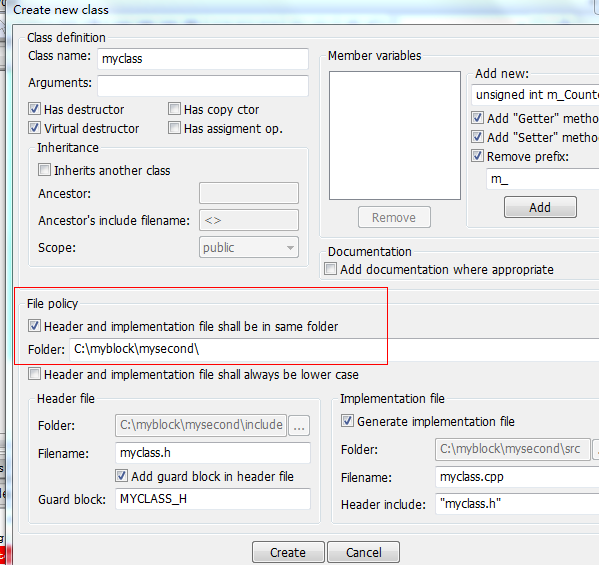The height and width of the screenshot is (565, 599).
Task: Click the Create button
Action: tap(288, 552)
